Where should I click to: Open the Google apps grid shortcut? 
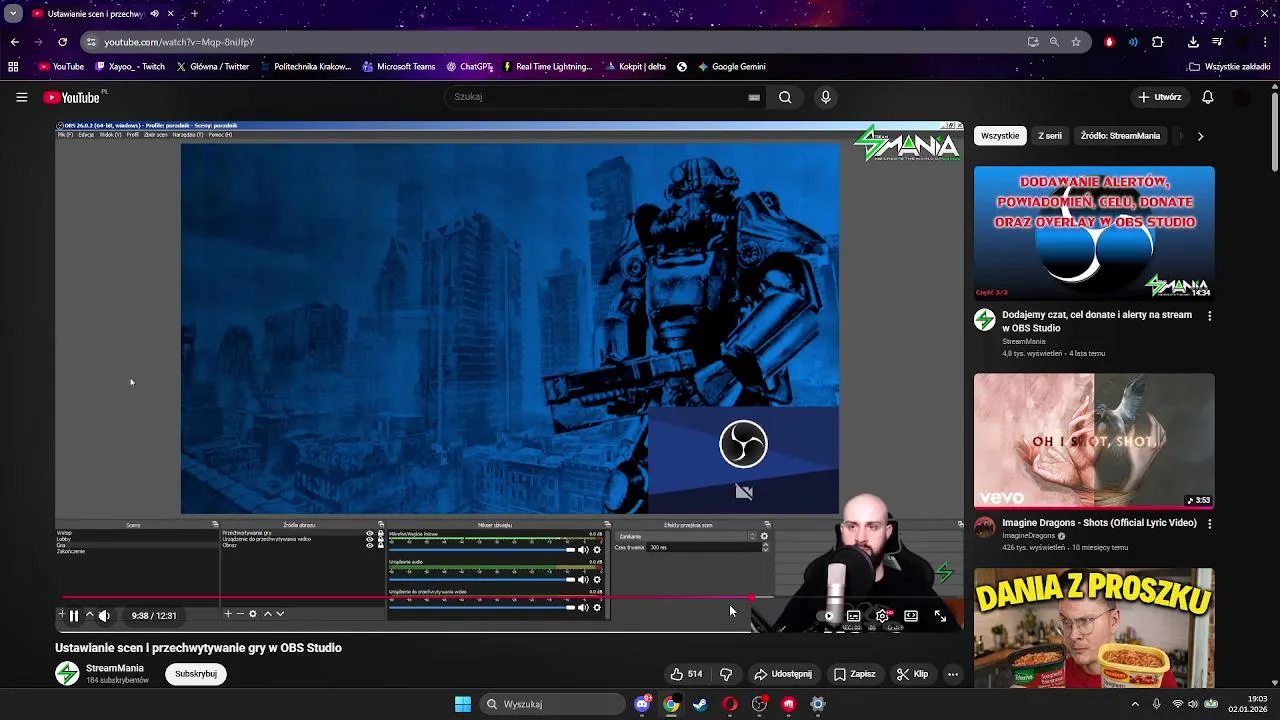(x=13, y=67)
